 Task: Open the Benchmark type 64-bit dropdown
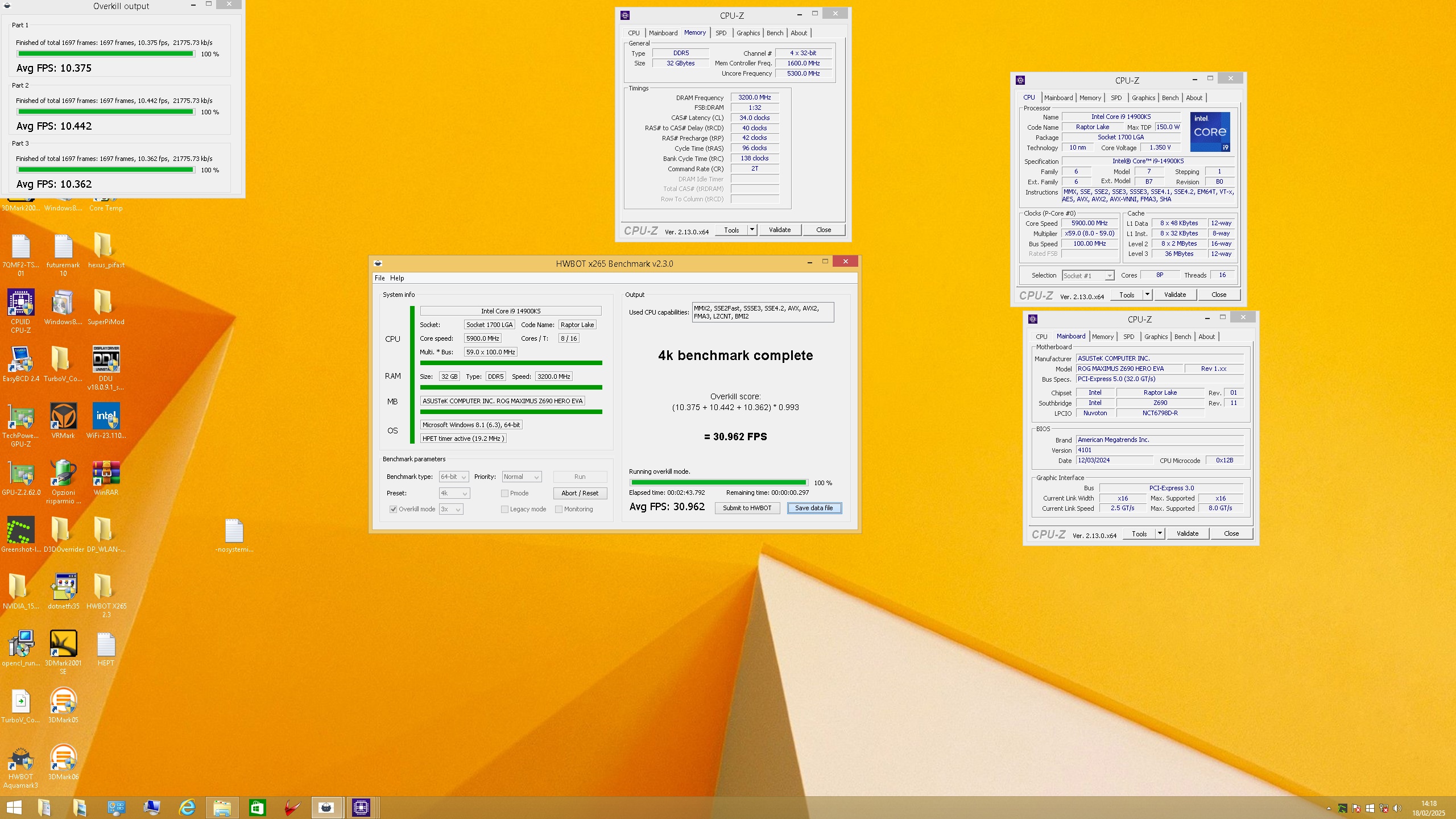pos(454,477)
